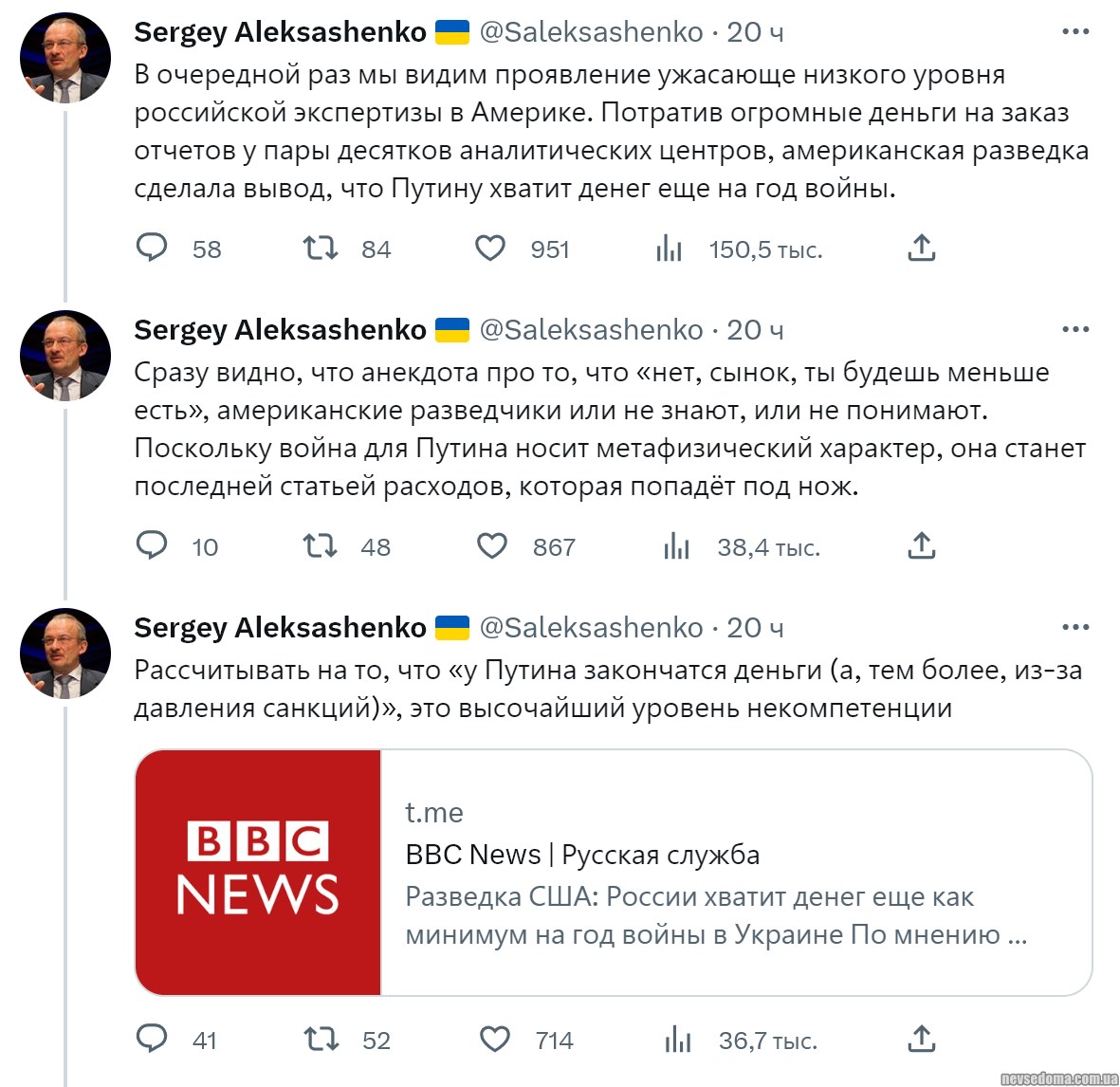The height and width of the screenshot is (1087, 1120).
Task: Open Sergey Aleksashenko's avatar on the third tweet
Action: tap(65, 654)
